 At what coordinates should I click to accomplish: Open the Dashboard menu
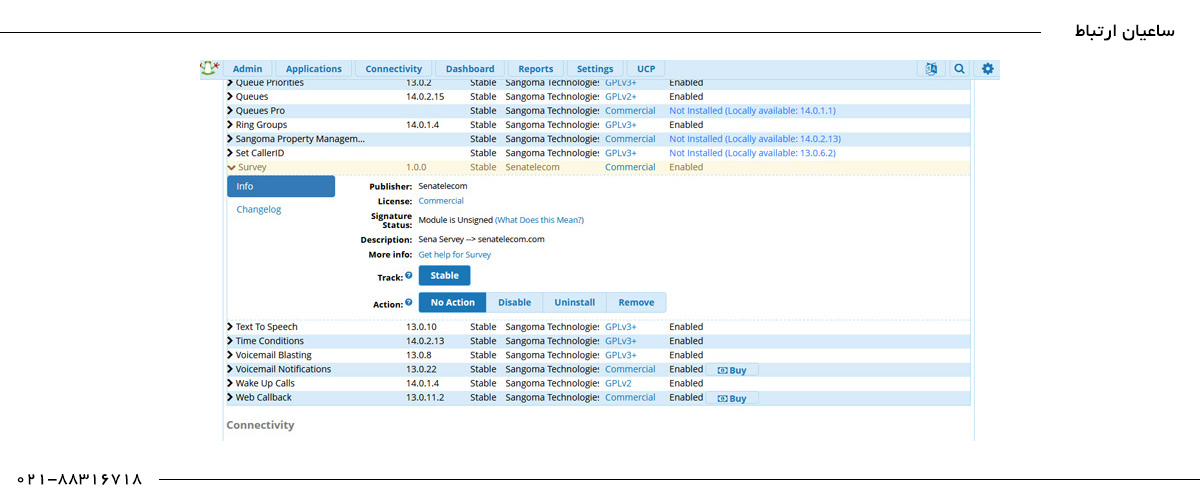[x=470, y=69]
